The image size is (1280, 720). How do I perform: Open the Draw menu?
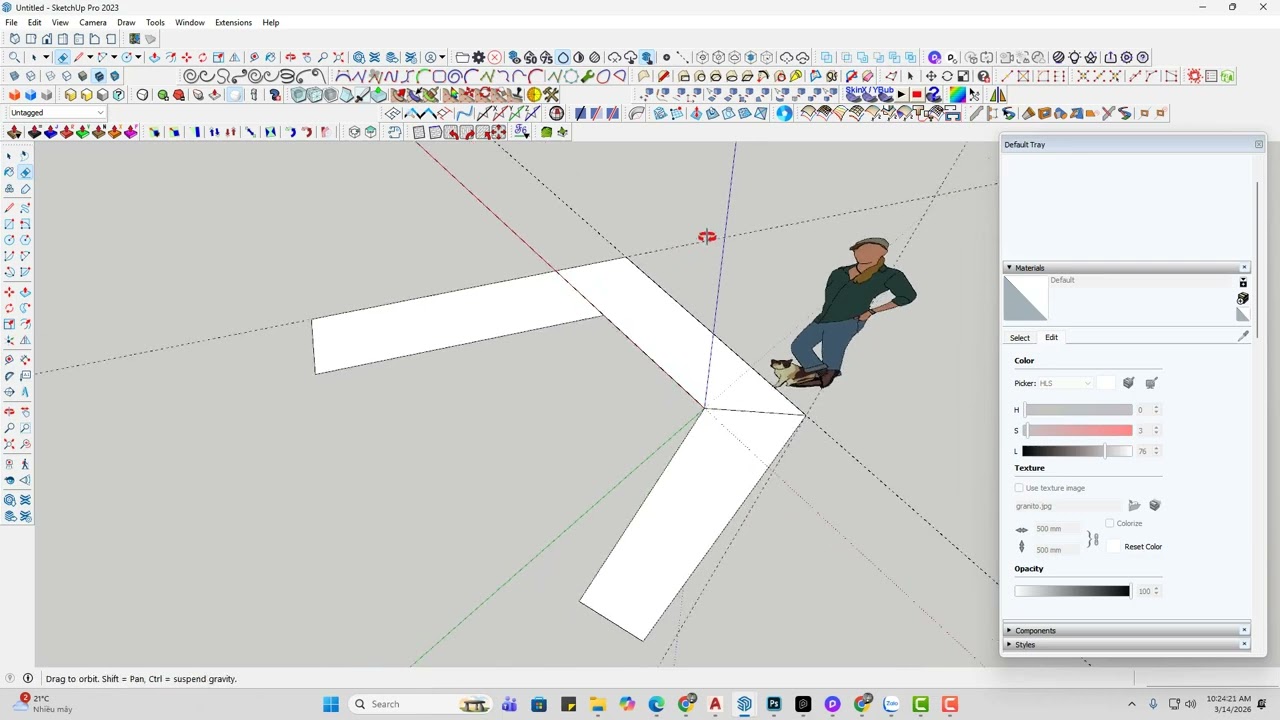[126, 22]
